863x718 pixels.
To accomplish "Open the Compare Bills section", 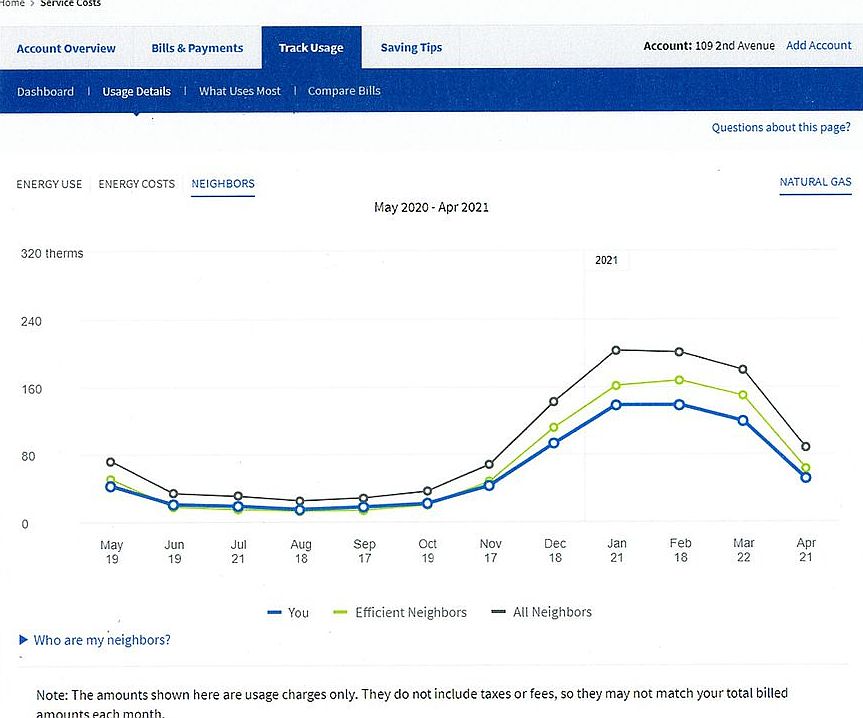I will [x=344, y=91].
